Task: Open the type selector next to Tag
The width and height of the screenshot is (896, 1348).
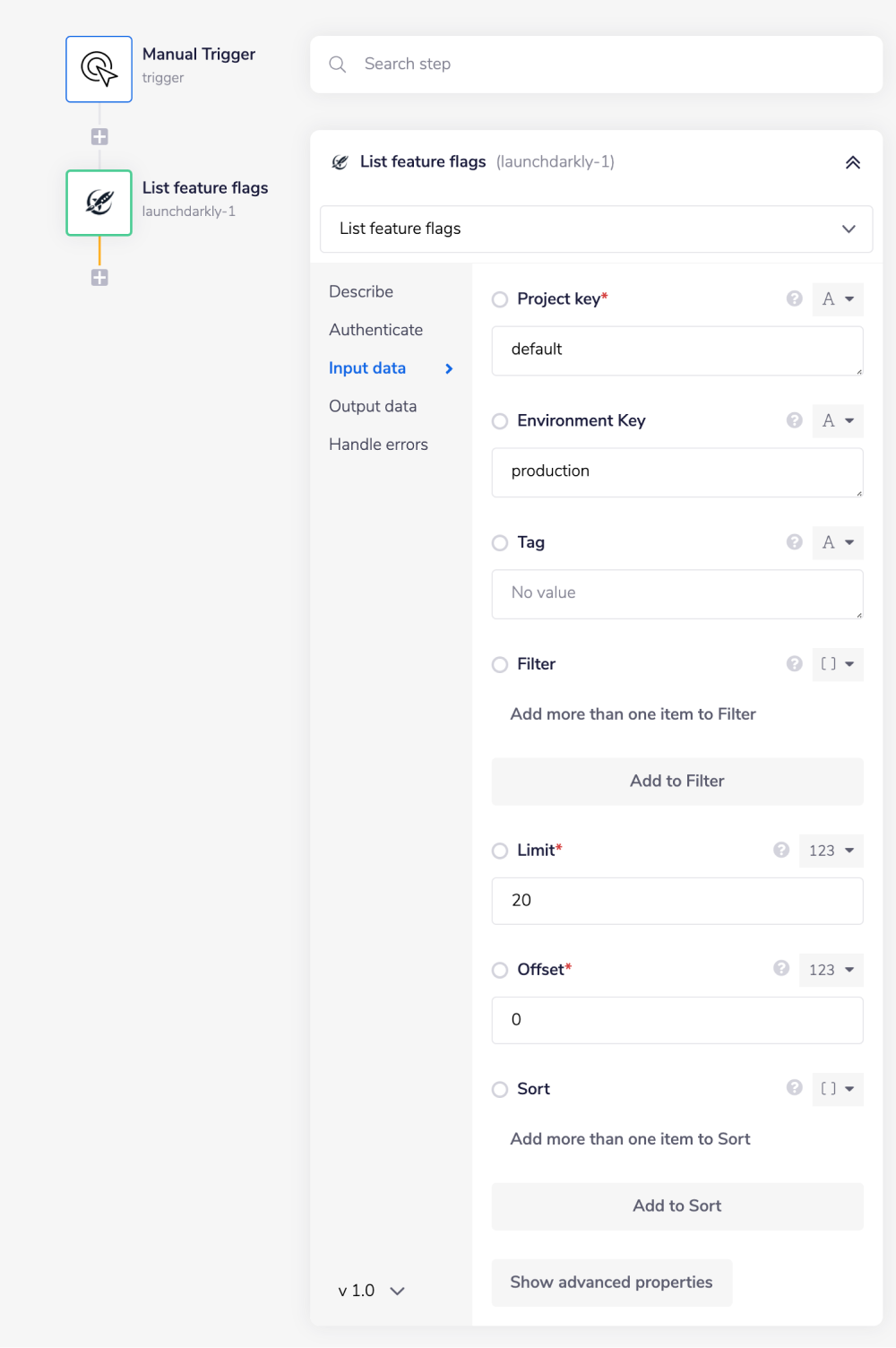Action: coord(837,542)
